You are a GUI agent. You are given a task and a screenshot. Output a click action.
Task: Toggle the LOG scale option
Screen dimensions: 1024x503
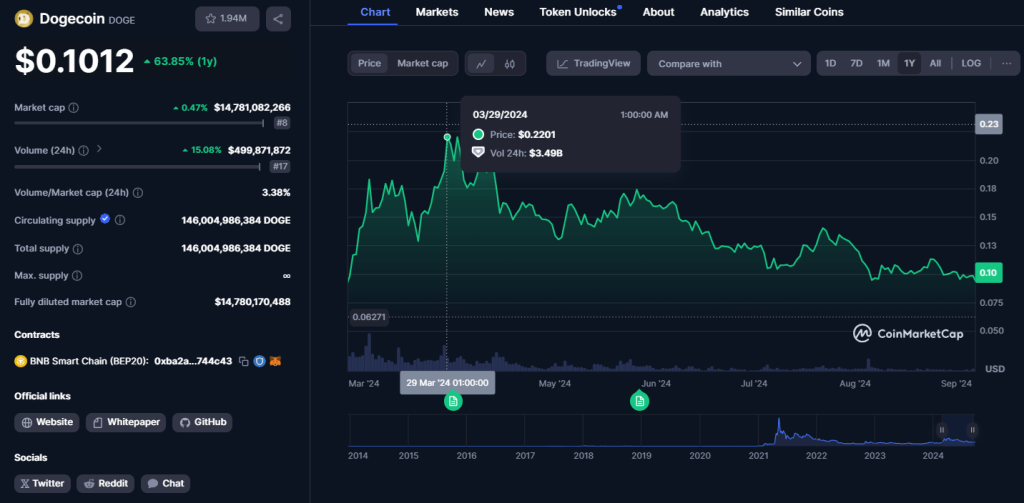971,63
